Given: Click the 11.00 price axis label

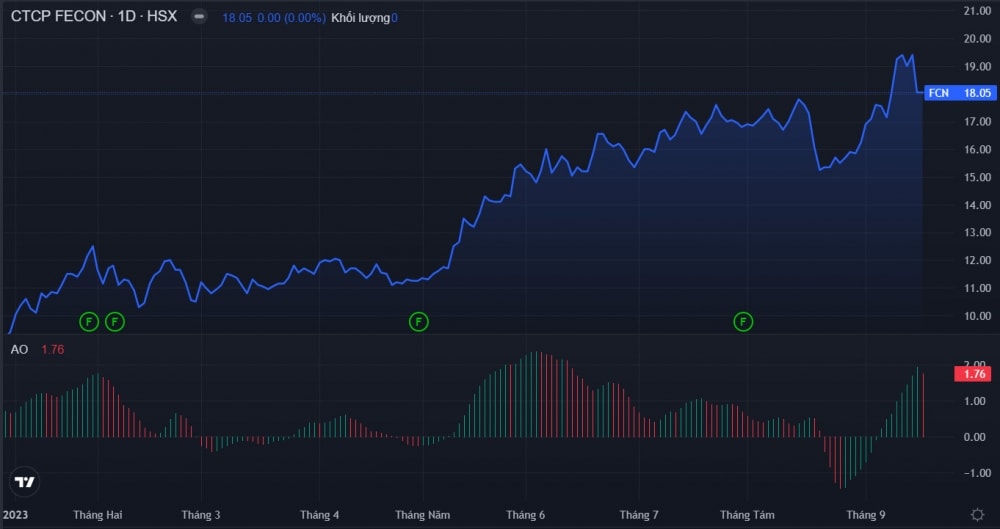Looking at the screenshot, I should pos(978,288).
